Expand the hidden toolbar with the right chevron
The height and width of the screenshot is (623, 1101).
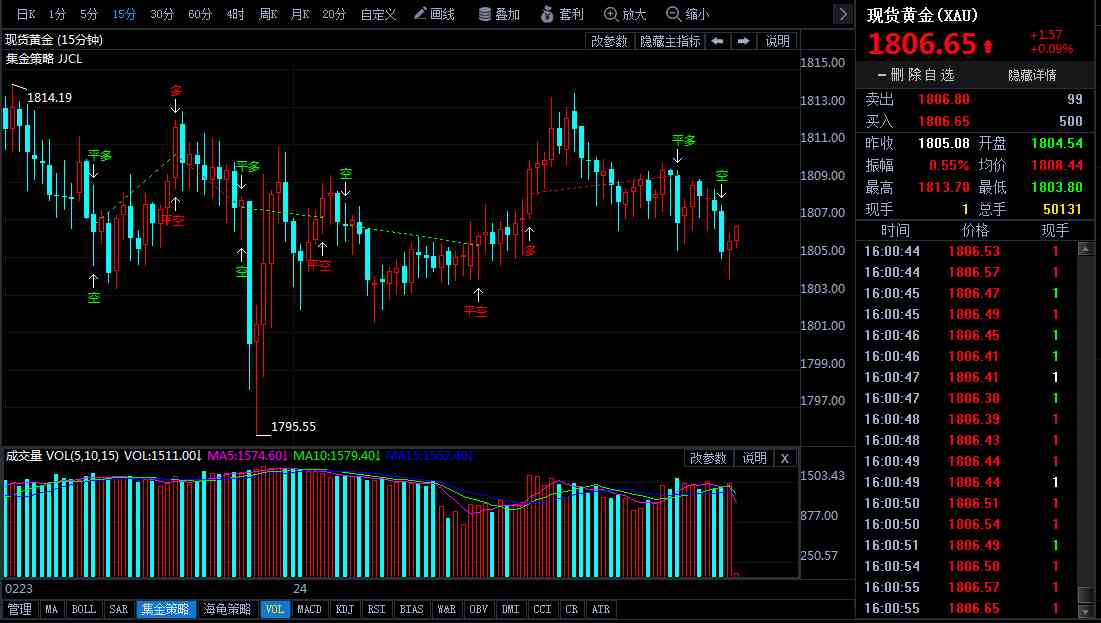coord(845,13)
